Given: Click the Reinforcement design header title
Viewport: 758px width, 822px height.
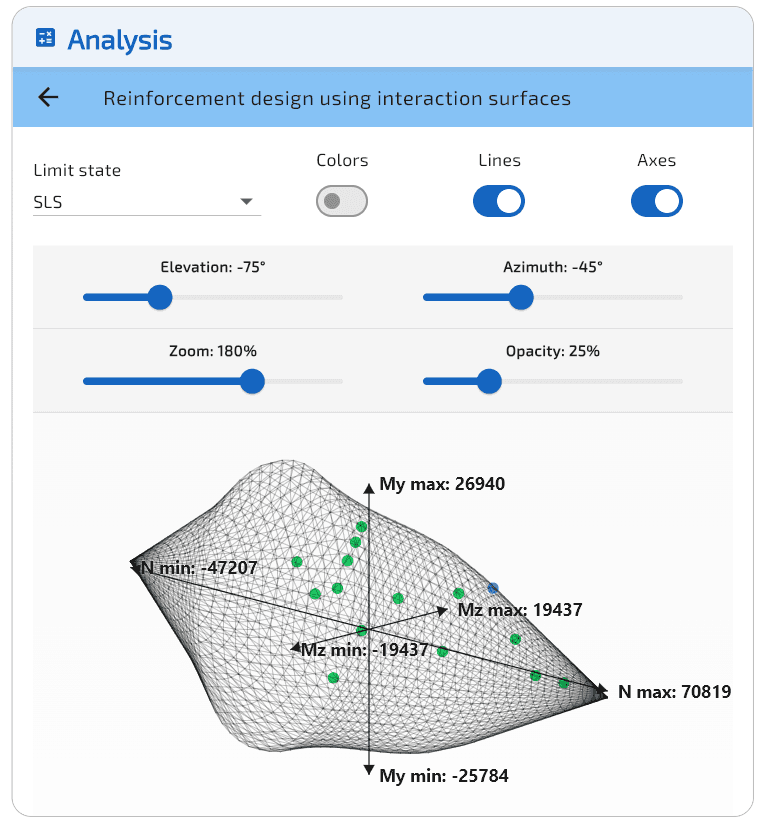Looking at the screenshot, I should click(337, 98).
